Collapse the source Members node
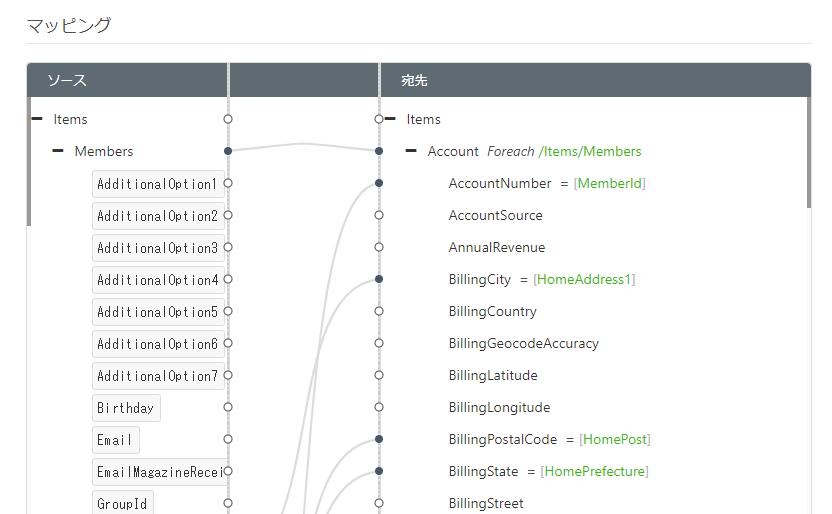The width and height of the screenshot is (832, 514). [58, 151]
